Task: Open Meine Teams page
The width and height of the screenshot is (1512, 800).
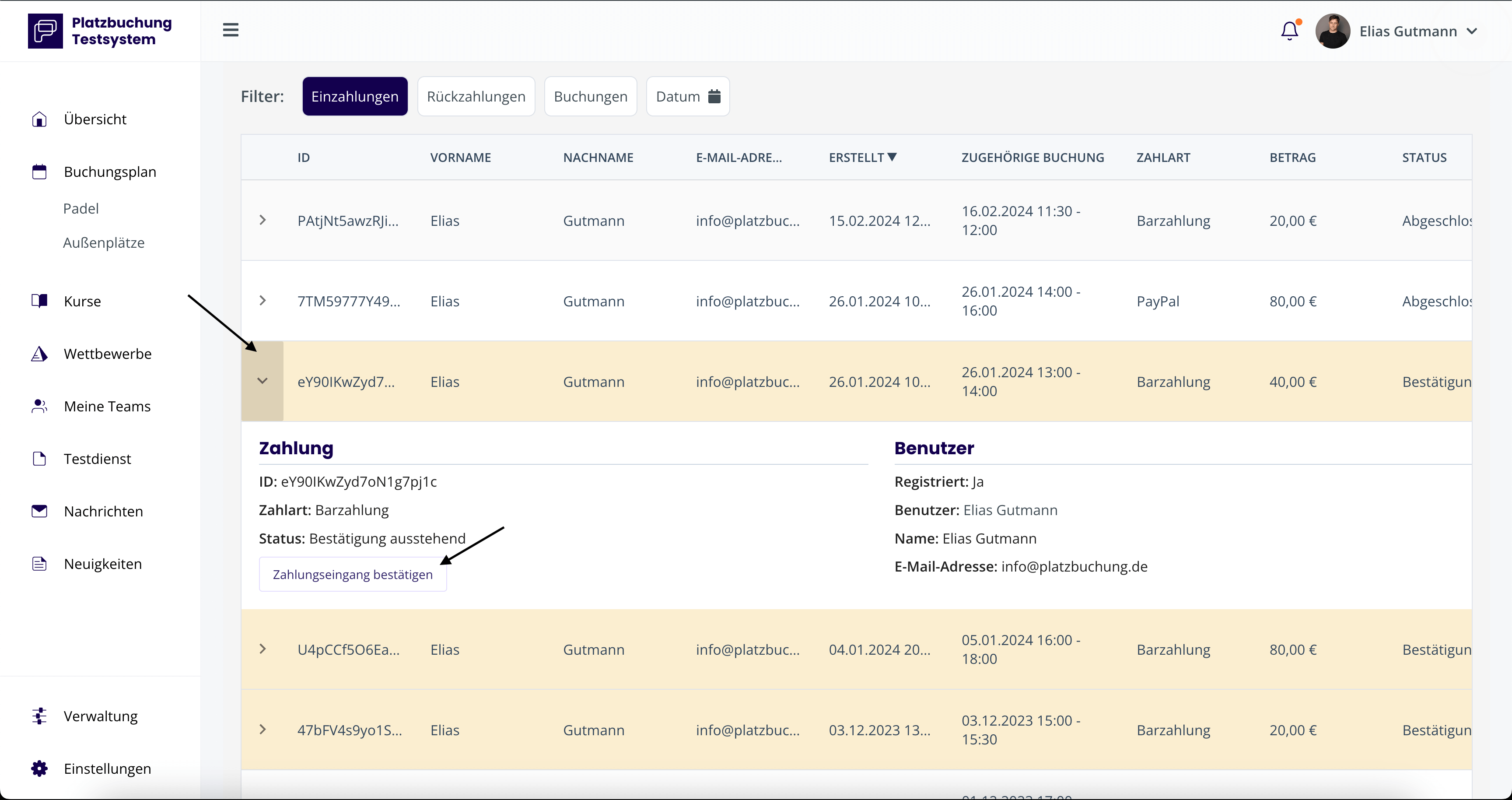Action: click(x=108, y=406)
